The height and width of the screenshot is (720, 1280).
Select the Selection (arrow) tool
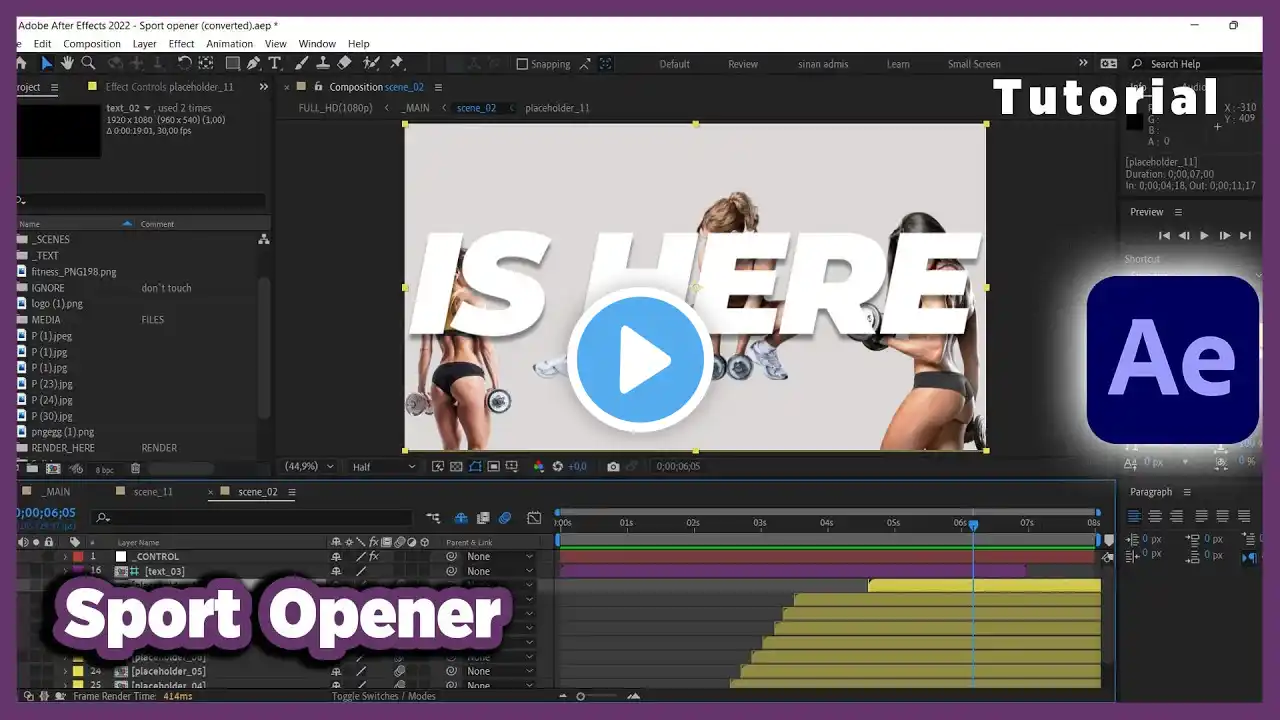(x=46, y=63)
